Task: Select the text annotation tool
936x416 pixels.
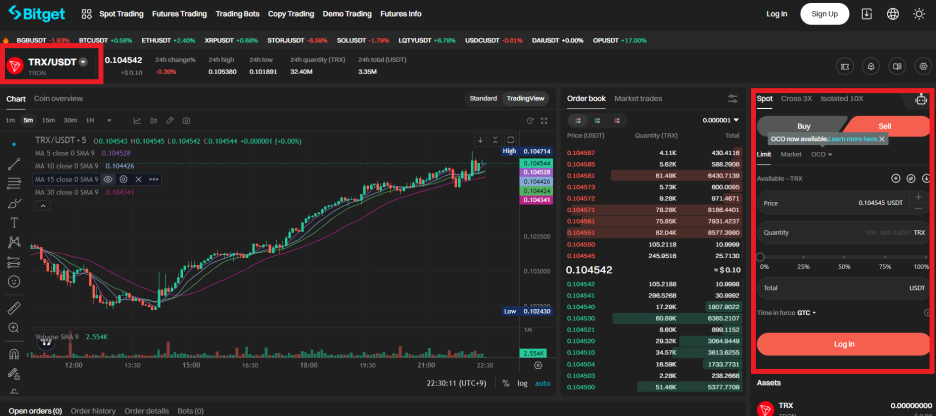Action: click(x=14, y=223)
